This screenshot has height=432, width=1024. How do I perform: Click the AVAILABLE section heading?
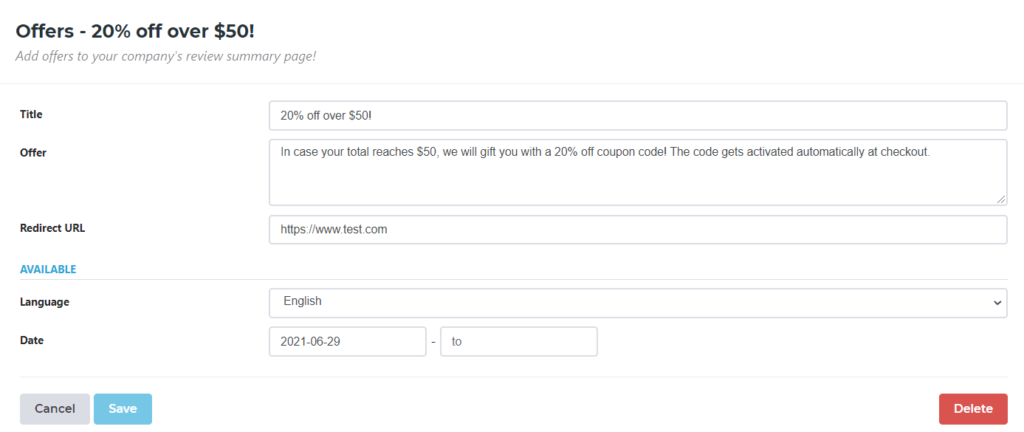tap(48, 269)
